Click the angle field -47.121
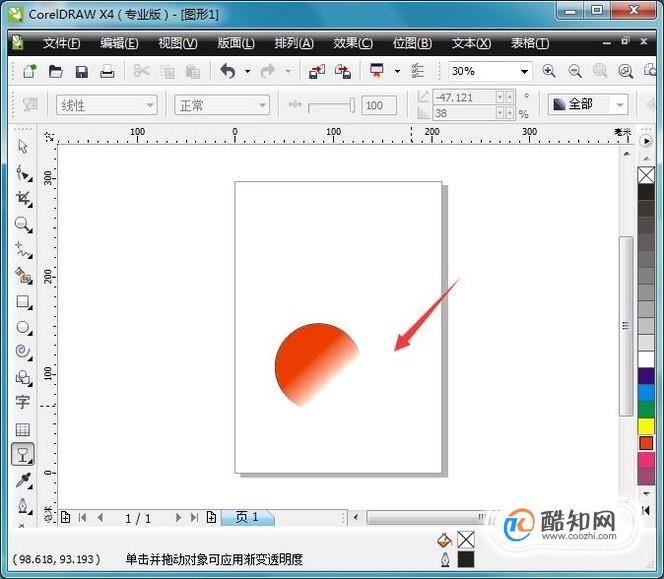The image size is (664, 579). 465,97
